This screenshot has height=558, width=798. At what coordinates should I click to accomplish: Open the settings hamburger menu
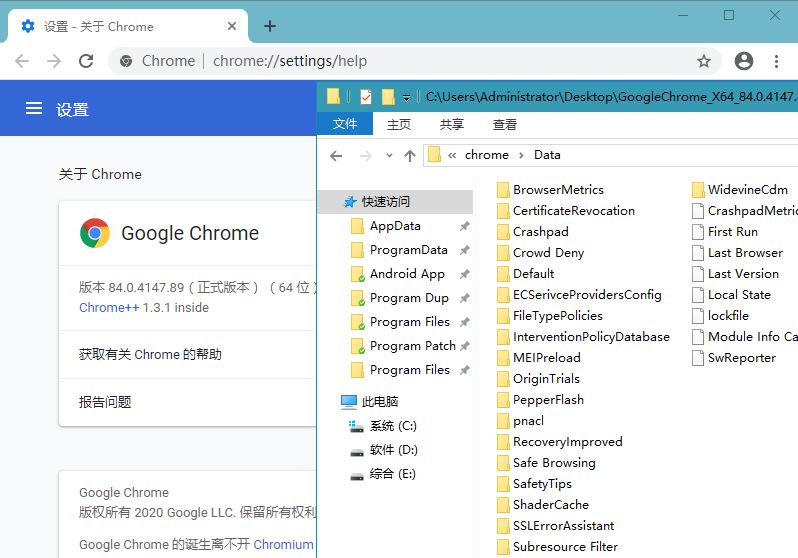click(34, 108)
